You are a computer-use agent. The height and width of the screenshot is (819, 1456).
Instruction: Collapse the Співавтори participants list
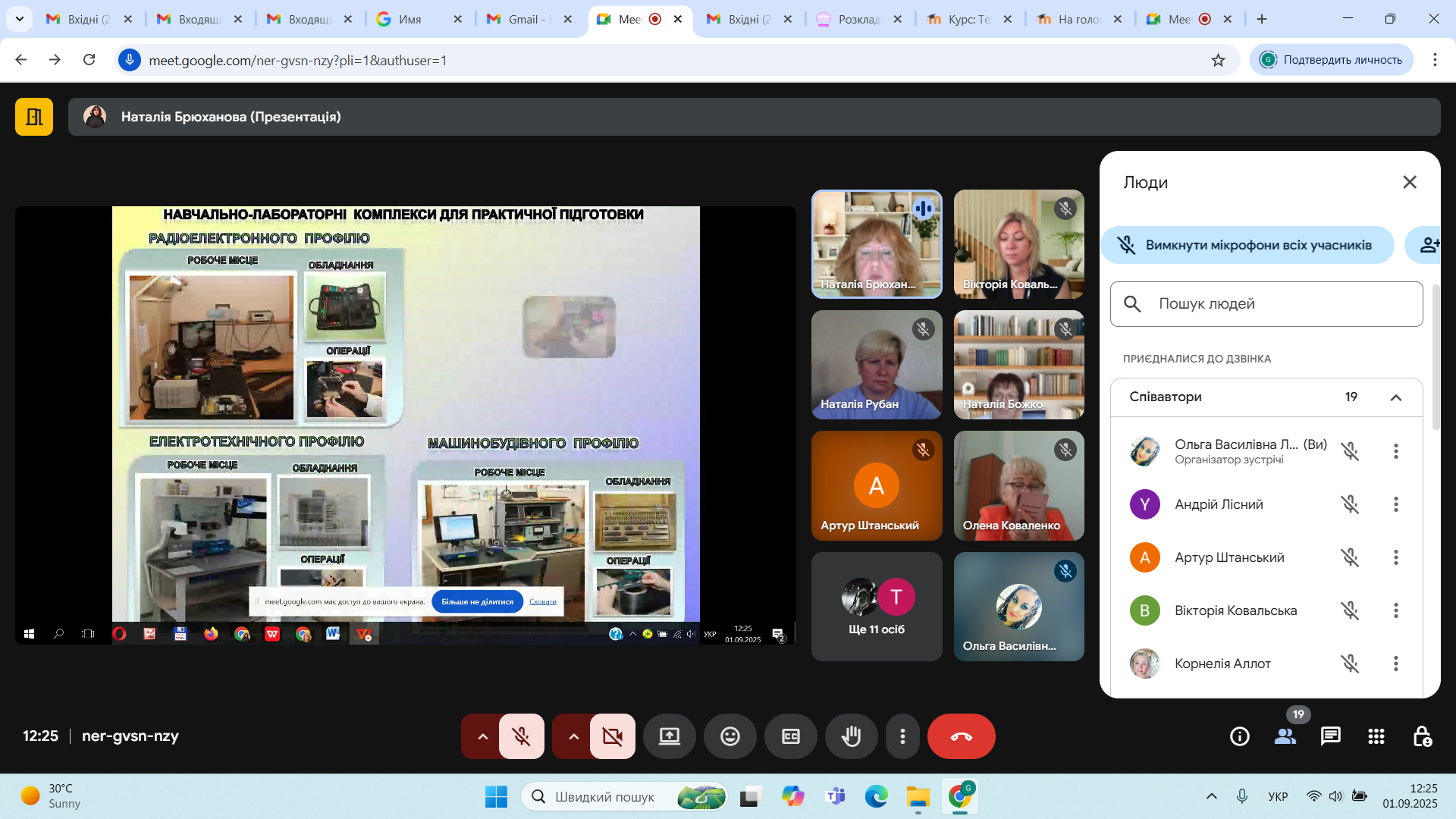pyautogui.click(x=1395, y=397)
